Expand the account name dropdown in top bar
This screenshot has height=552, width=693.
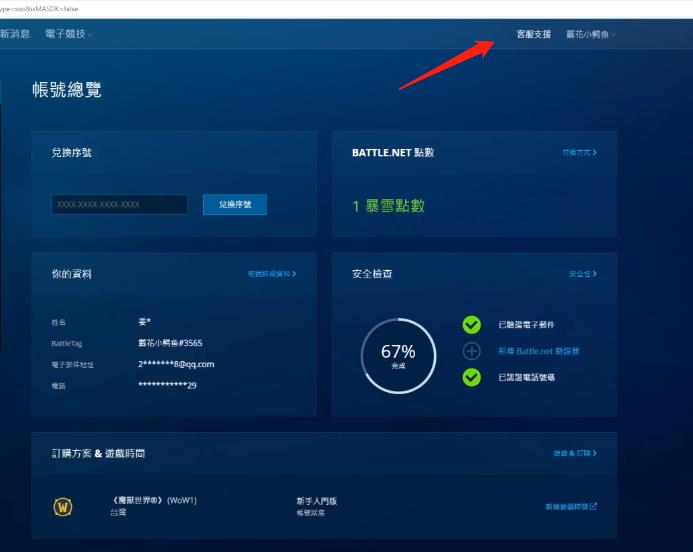point(591,34)
